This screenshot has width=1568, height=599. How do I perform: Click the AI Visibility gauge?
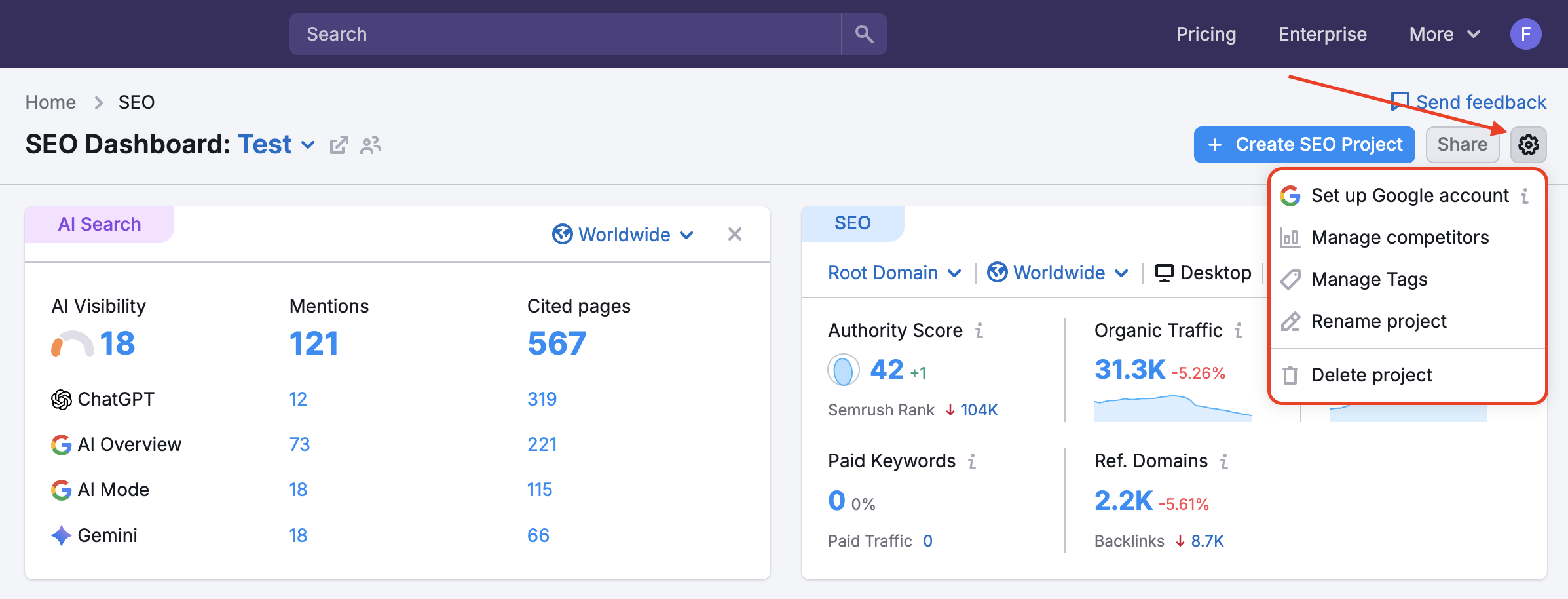(74, 343)
